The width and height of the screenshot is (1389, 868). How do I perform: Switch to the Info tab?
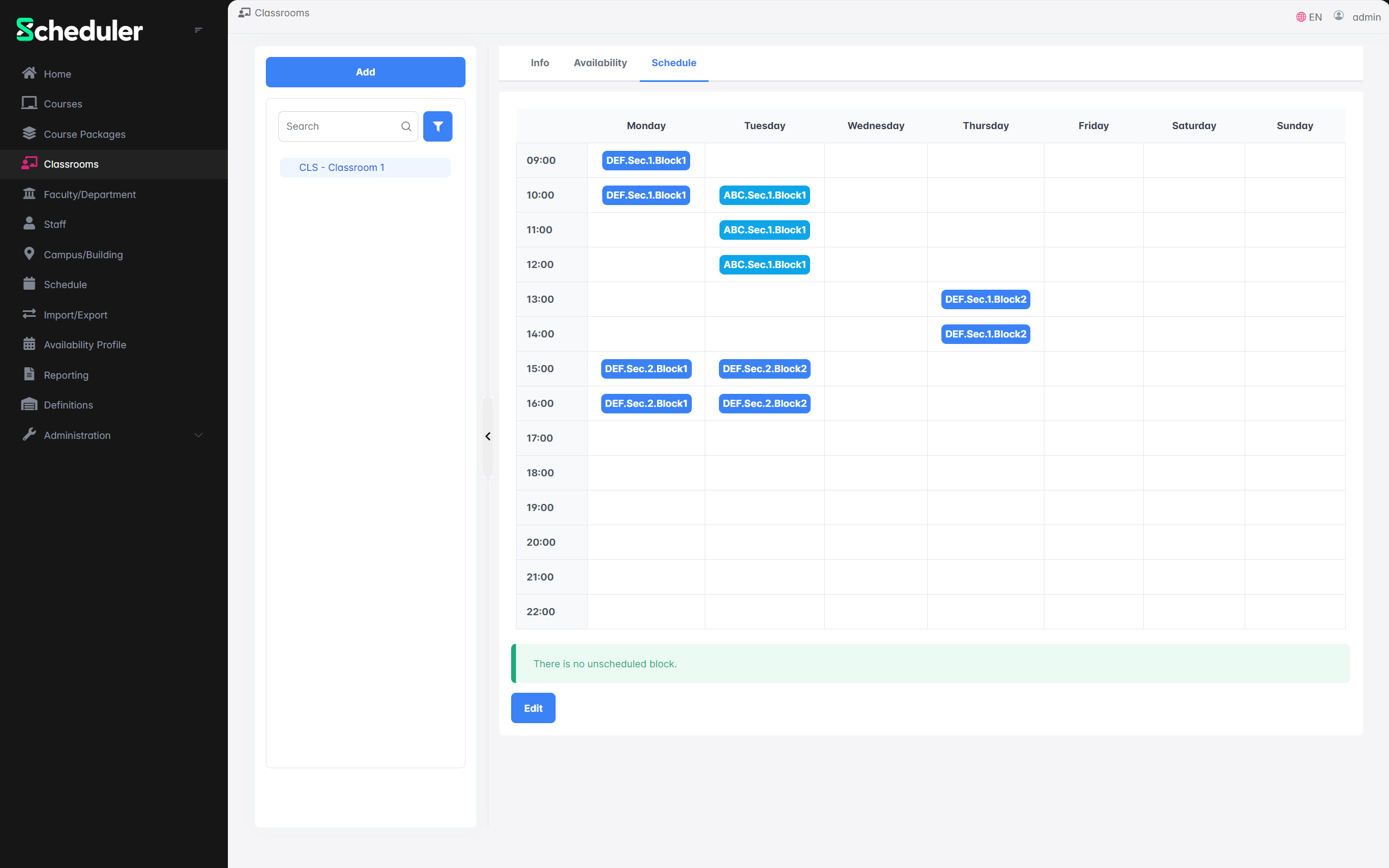[539, 62]
